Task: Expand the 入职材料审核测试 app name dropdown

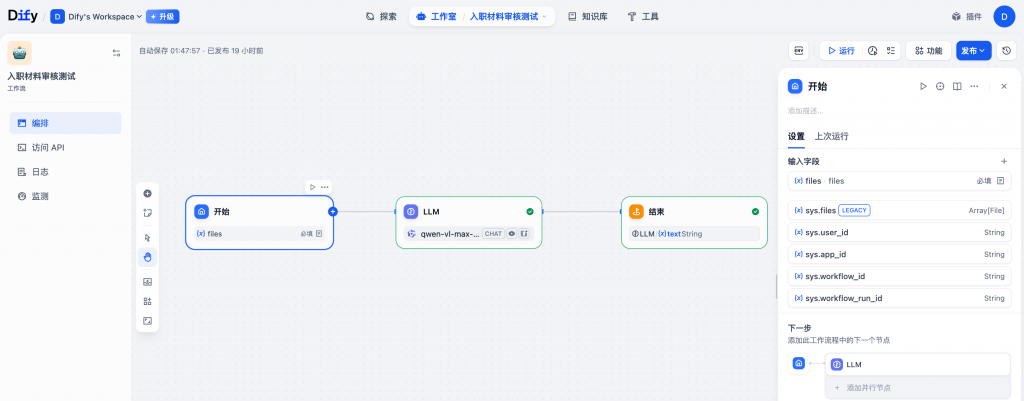Action: pos(510,17)
